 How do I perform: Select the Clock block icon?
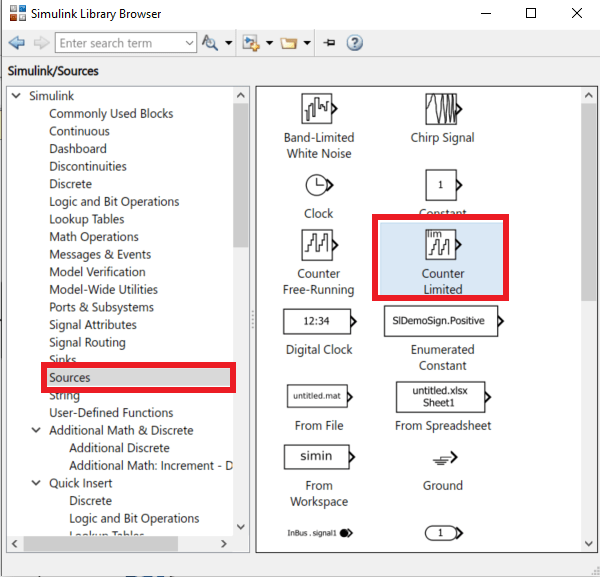(x=319, y=185)
